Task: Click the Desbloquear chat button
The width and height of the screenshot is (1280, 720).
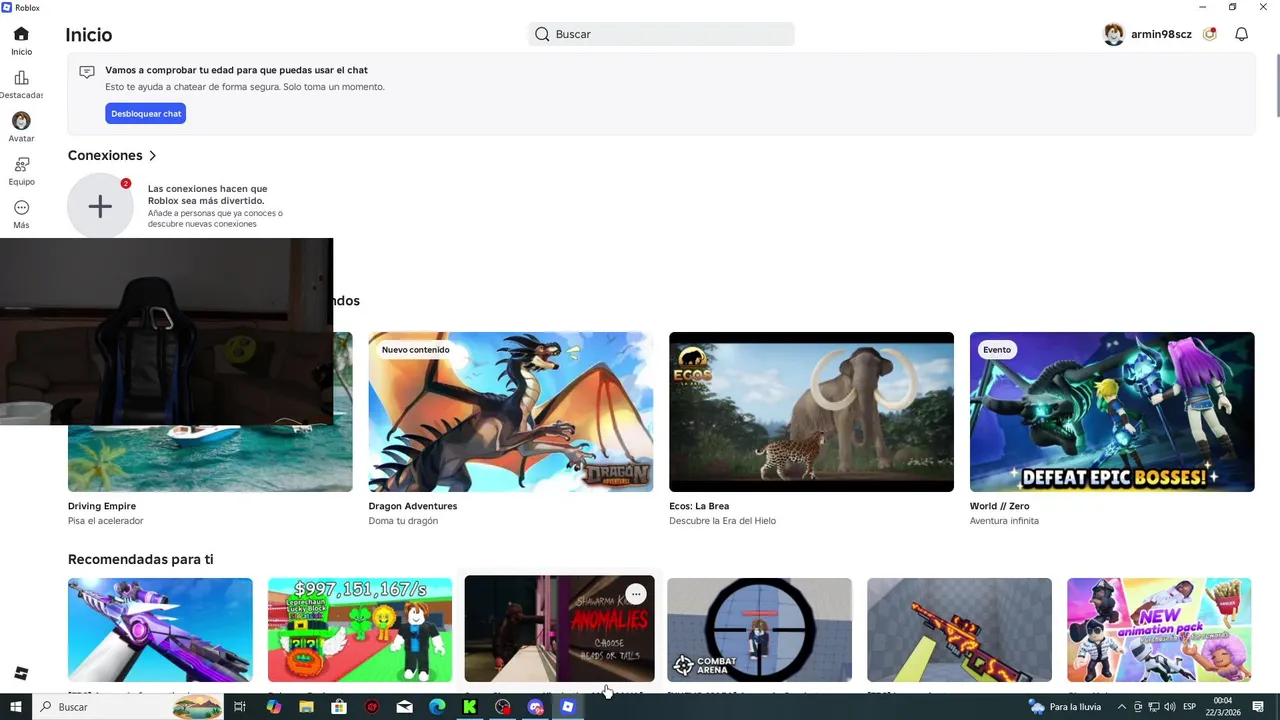Action: coord(146,114)
